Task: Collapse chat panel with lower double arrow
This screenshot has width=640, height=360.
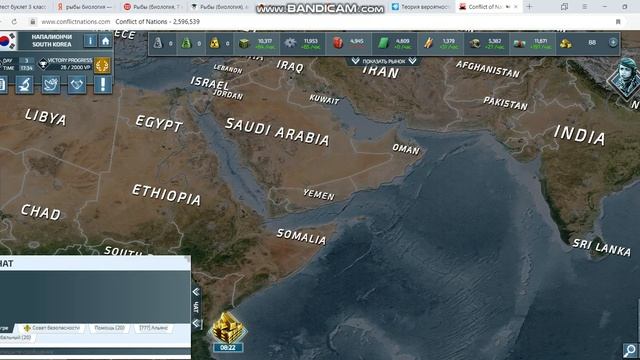Action: 196,323
